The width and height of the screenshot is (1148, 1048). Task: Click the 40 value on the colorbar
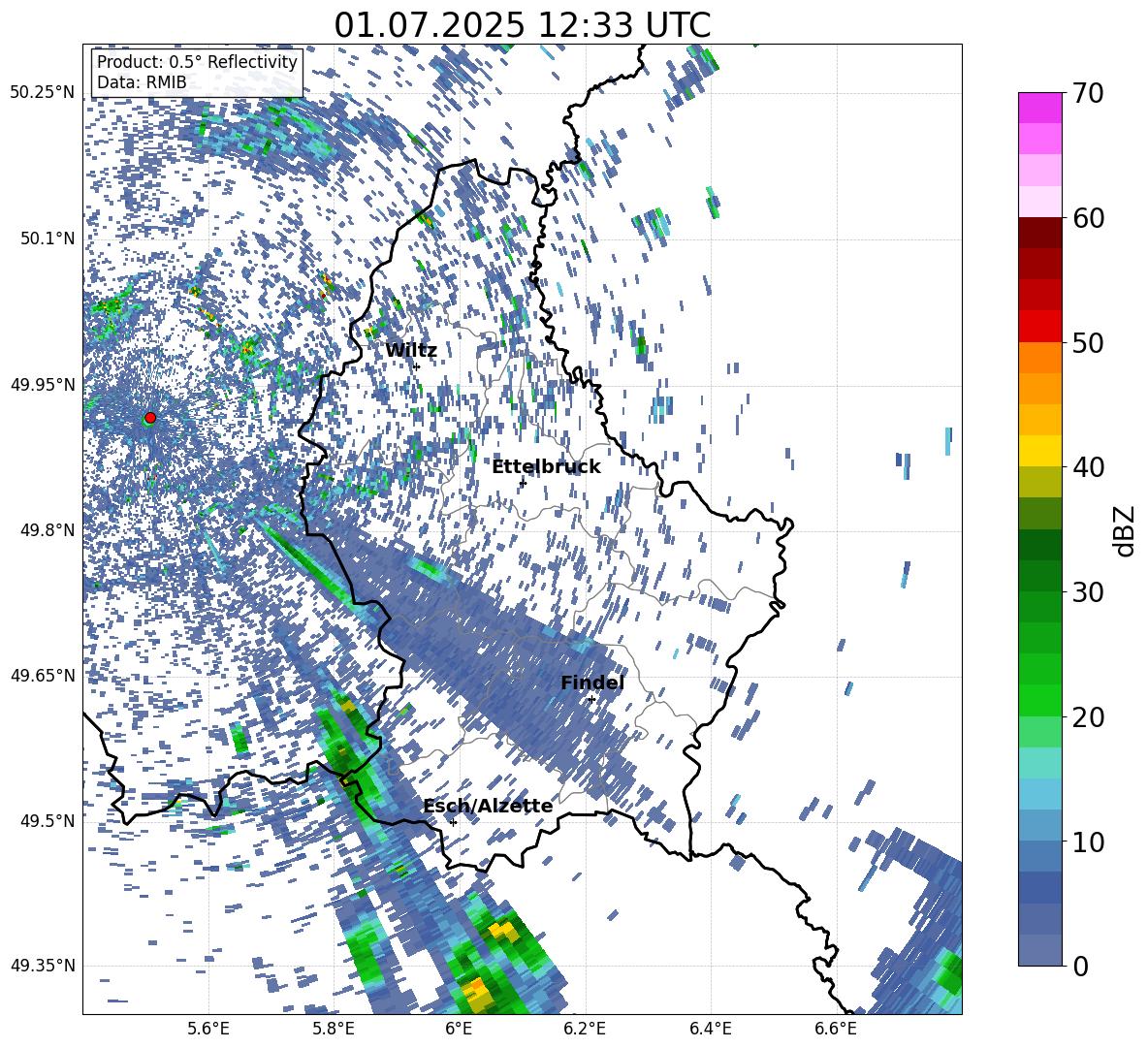coord(1088,467)
